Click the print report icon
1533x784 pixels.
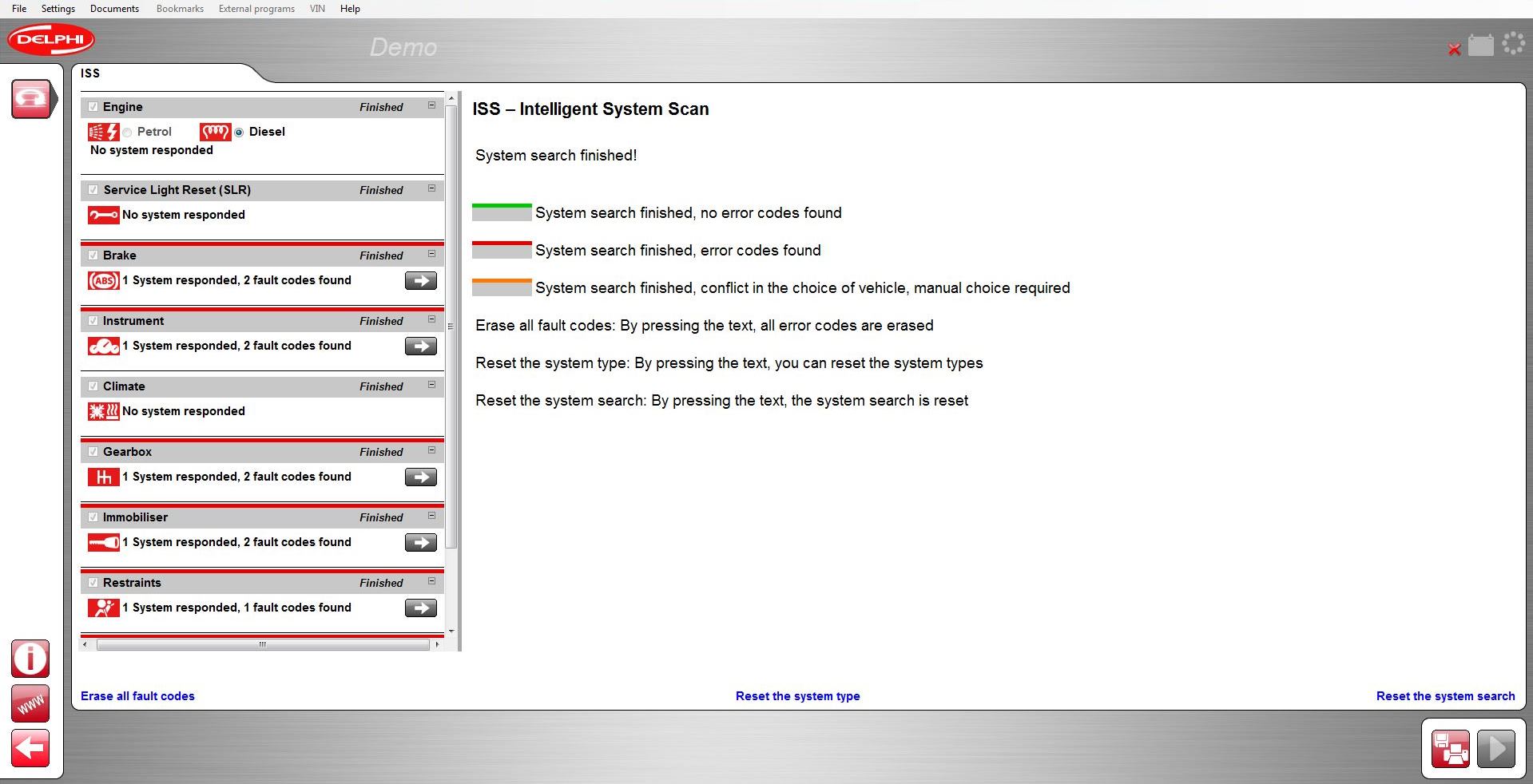1450,749
